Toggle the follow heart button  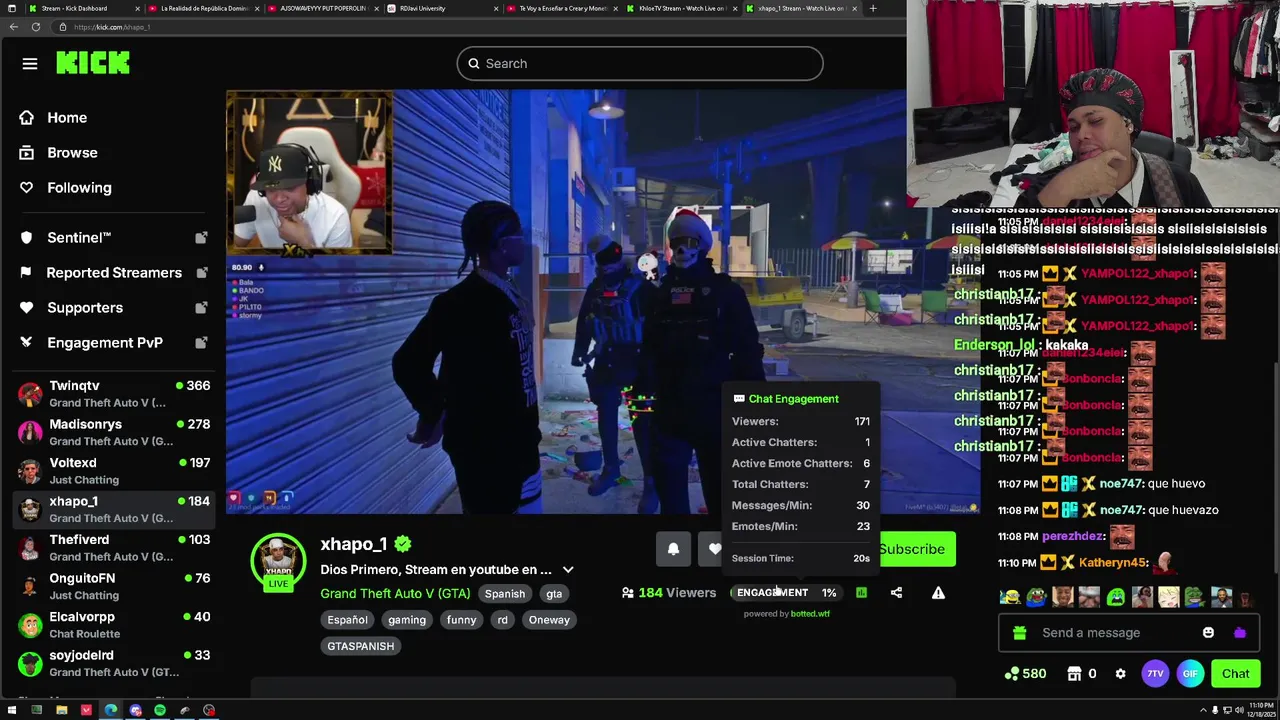click(x=712, y=549)
